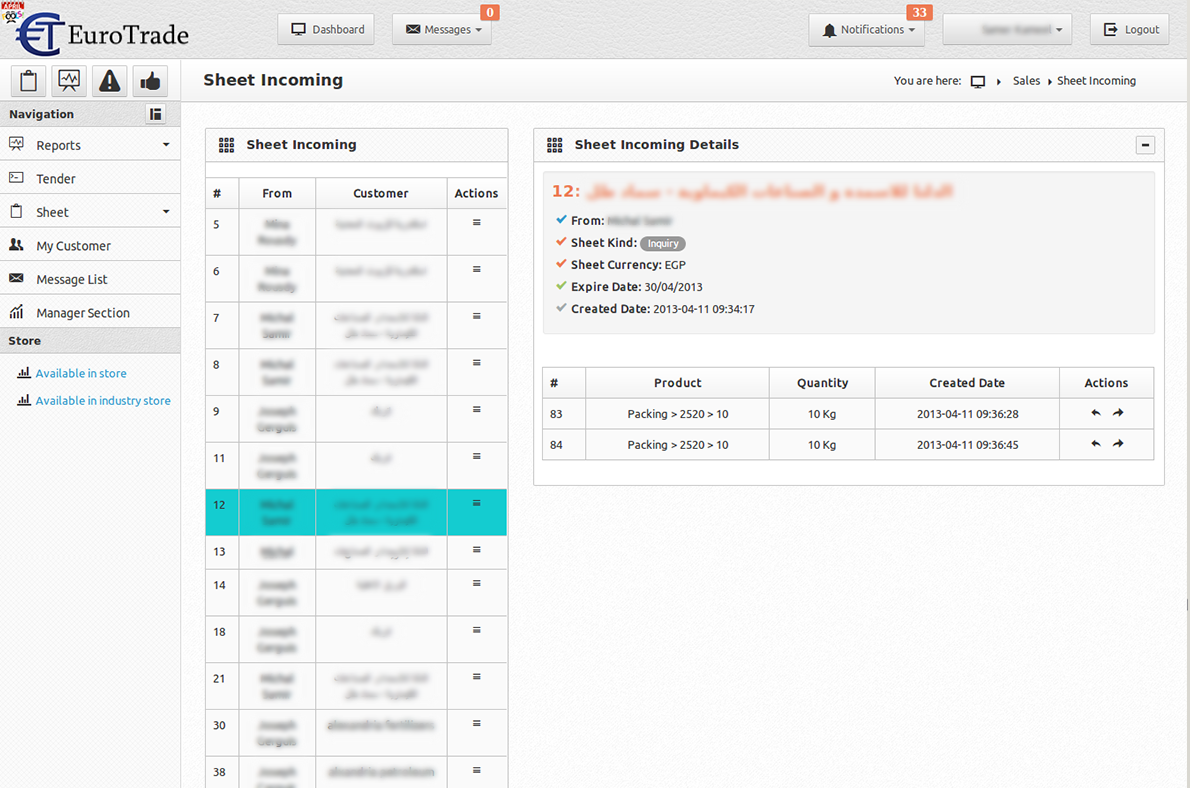Click reply arrow for product row 83
Screen dimensions: 1190x788
(x=1096, y=413)
